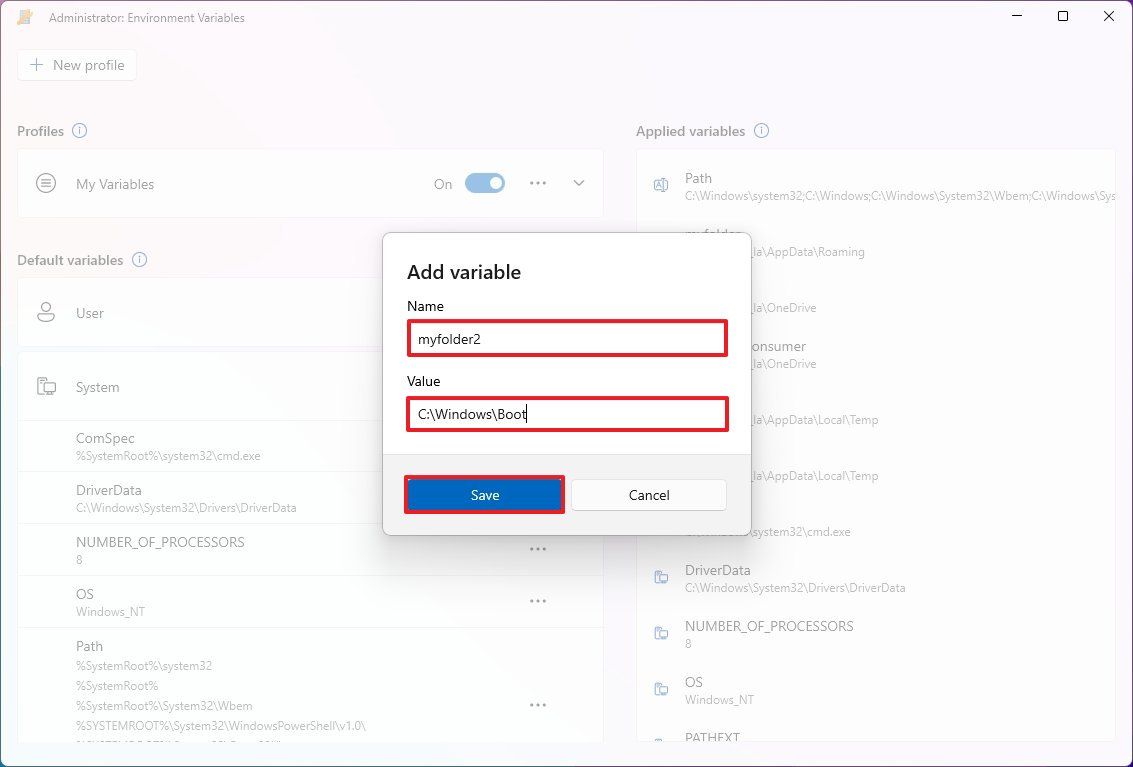Open the My Variables ellipsis options
This screenshot has width=1133, height=767.
pos(538,183)
